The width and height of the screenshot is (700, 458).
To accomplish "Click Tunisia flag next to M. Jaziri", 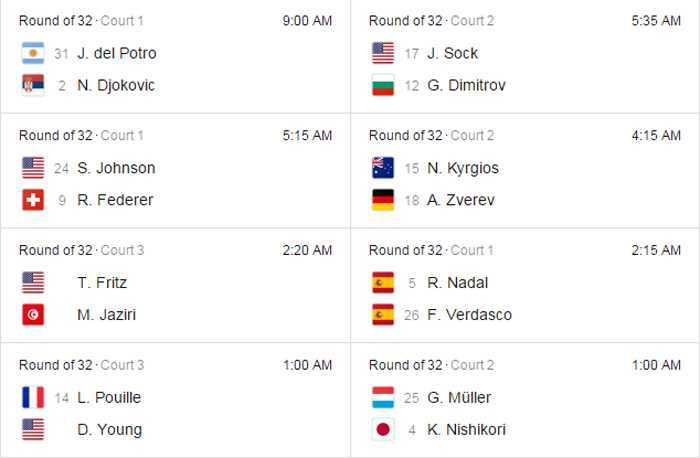I will coord(33,315).
